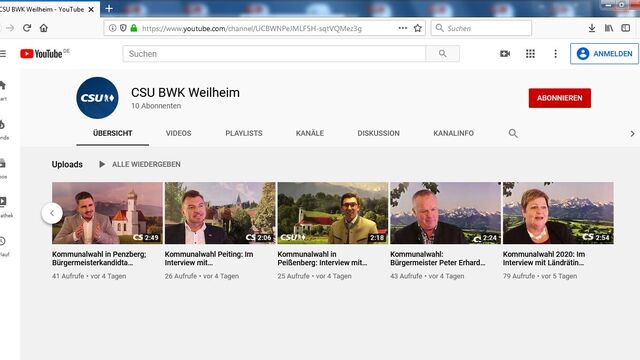Viewport: 640px width, 360px height.
Task: Open the KANALINFO tab
Action: point(453,133)
